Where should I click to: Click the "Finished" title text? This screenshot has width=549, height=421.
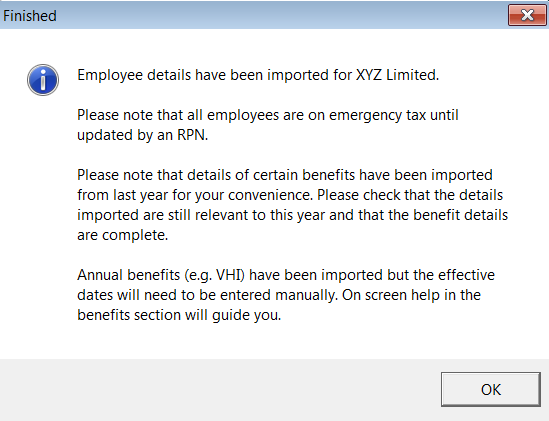(30, 16)
